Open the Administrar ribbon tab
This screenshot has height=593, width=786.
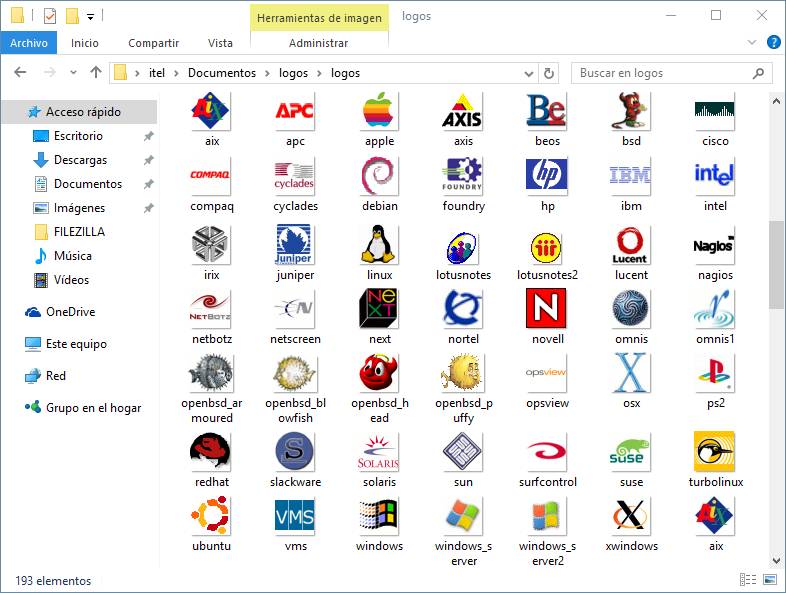click(x=318, y=43)
